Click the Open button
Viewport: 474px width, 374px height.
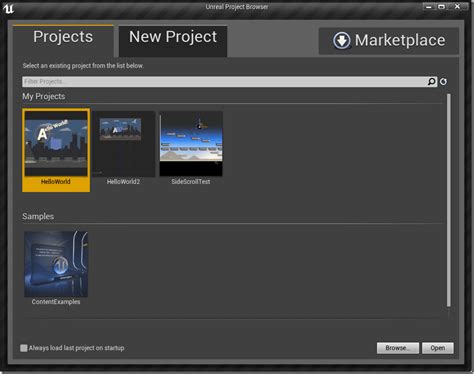point(438,348)
